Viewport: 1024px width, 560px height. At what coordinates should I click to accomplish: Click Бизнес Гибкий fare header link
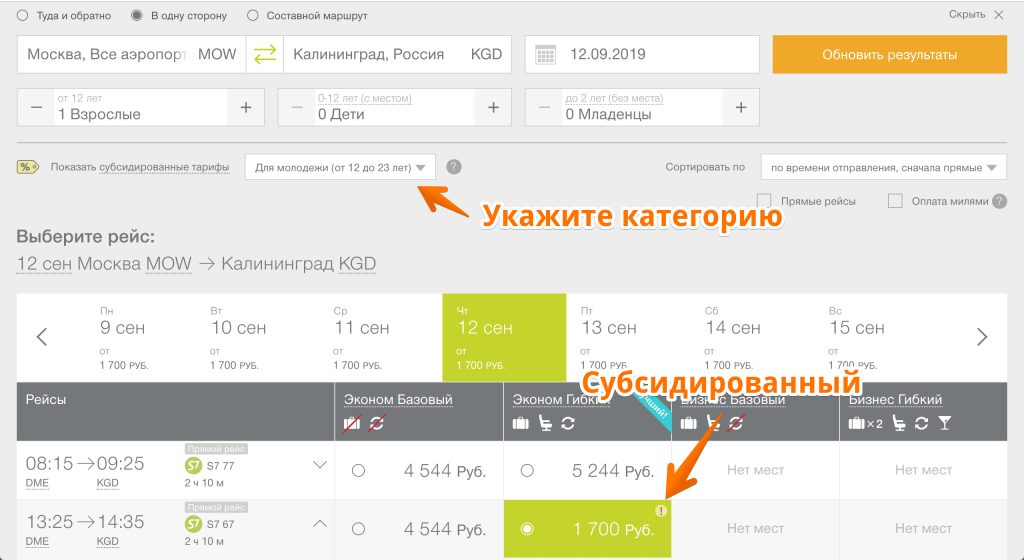click(895, 399)
